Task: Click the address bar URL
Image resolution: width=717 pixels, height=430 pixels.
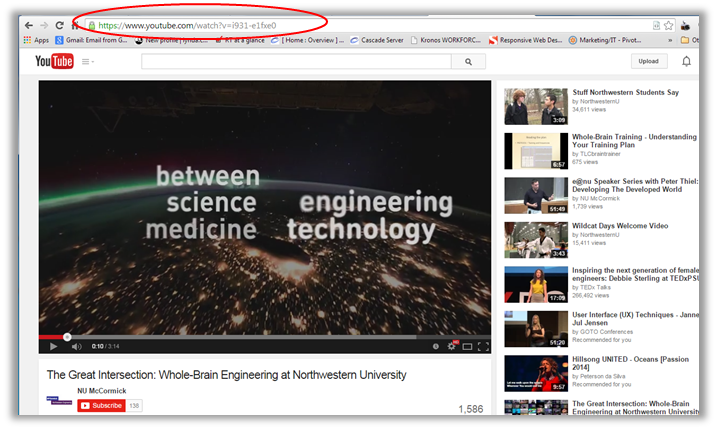Action: tap(187, 26)
